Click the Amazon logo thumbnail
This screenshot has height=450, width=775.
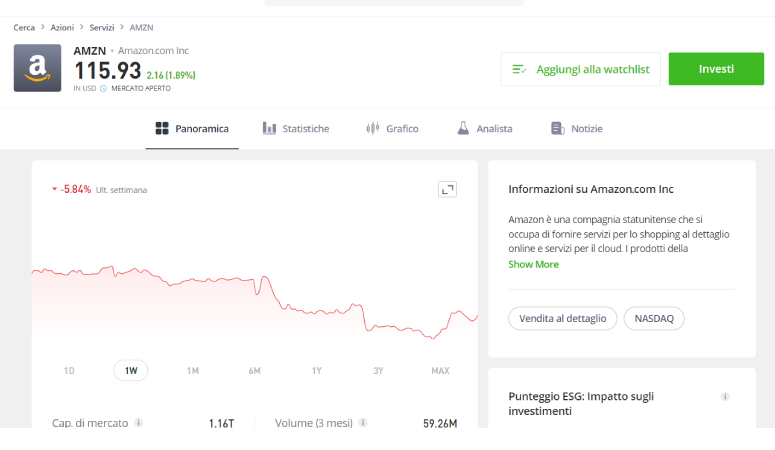(38, 68)
